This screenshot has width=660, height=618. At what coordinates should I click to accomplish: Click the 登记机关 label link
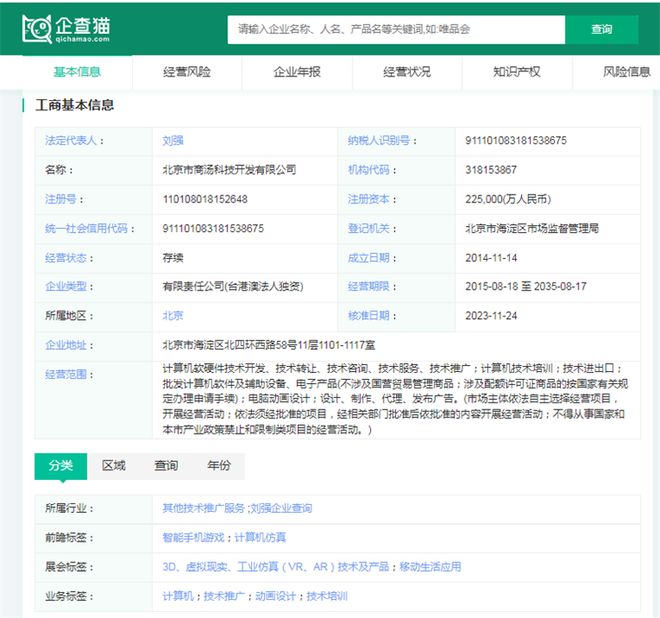[x=368, y=229]
